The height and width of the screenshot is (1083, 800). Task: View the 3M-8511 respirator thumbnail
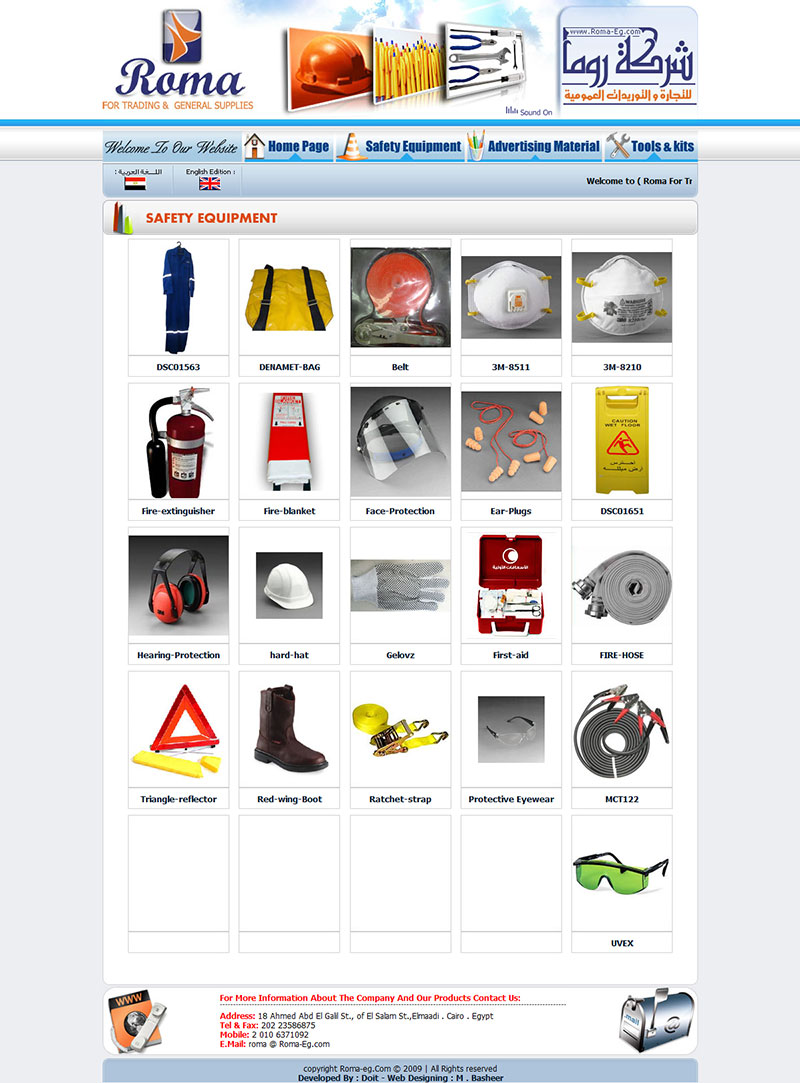511,297
